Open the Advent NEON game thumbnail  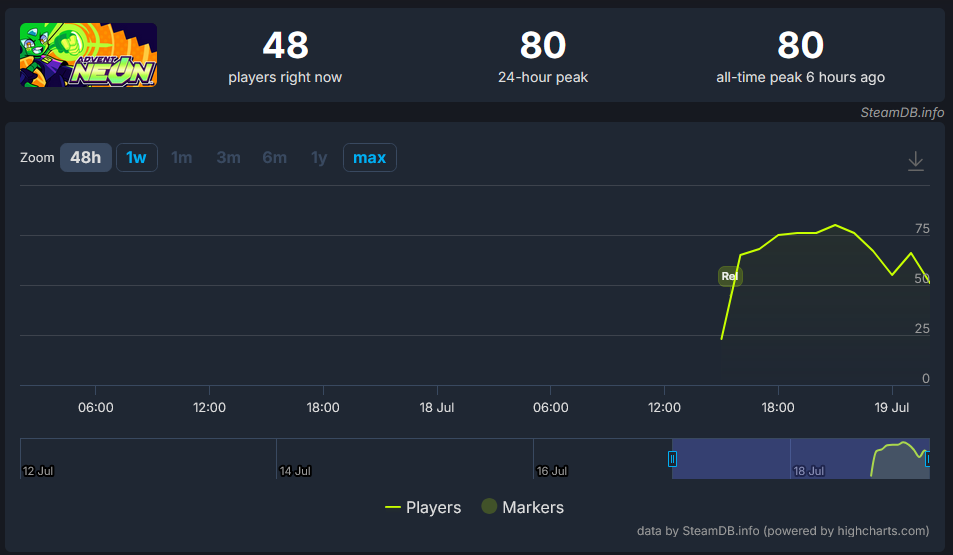[88, 55]
